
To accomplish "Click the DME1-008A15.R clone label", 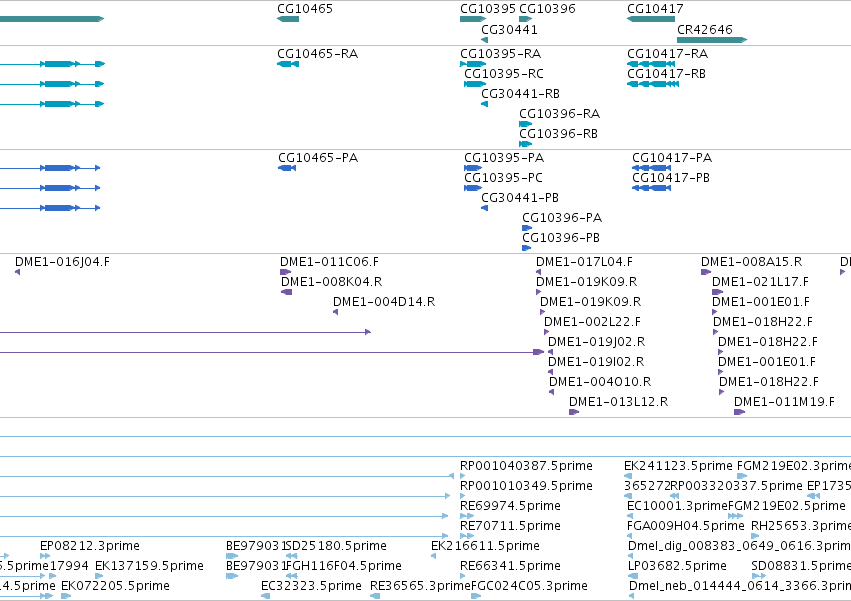I will (x=752, y=262).
